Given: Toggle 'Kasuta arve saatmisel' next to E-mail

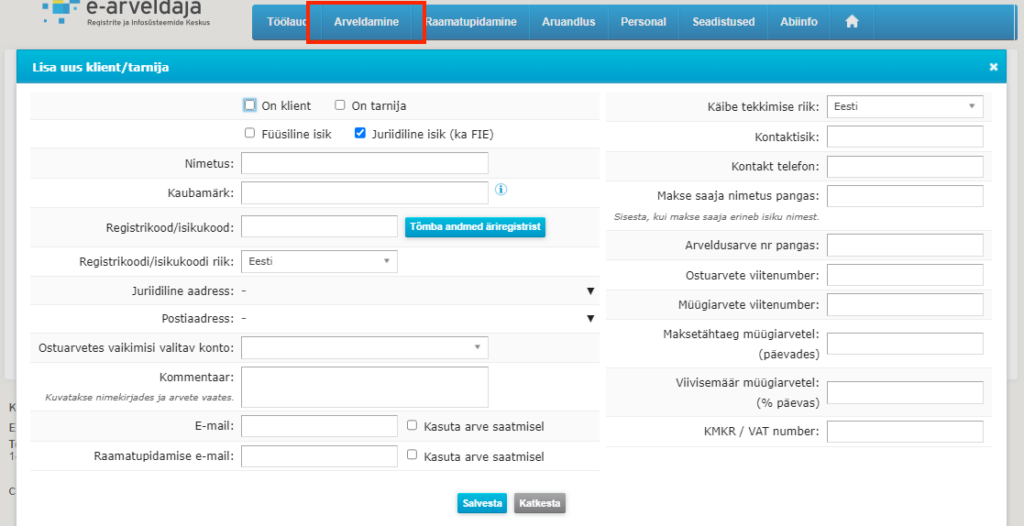Looking at the screenshot, I should pos(412,425).
